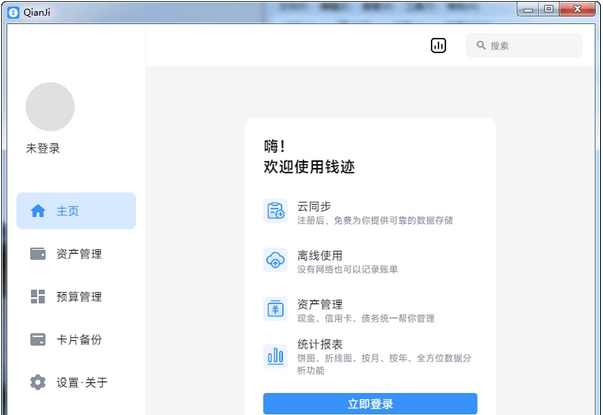The height and width of the screenshot is (415, 603).
Task: Click the 离线使用 cloud upload icon
Action: 275,260
